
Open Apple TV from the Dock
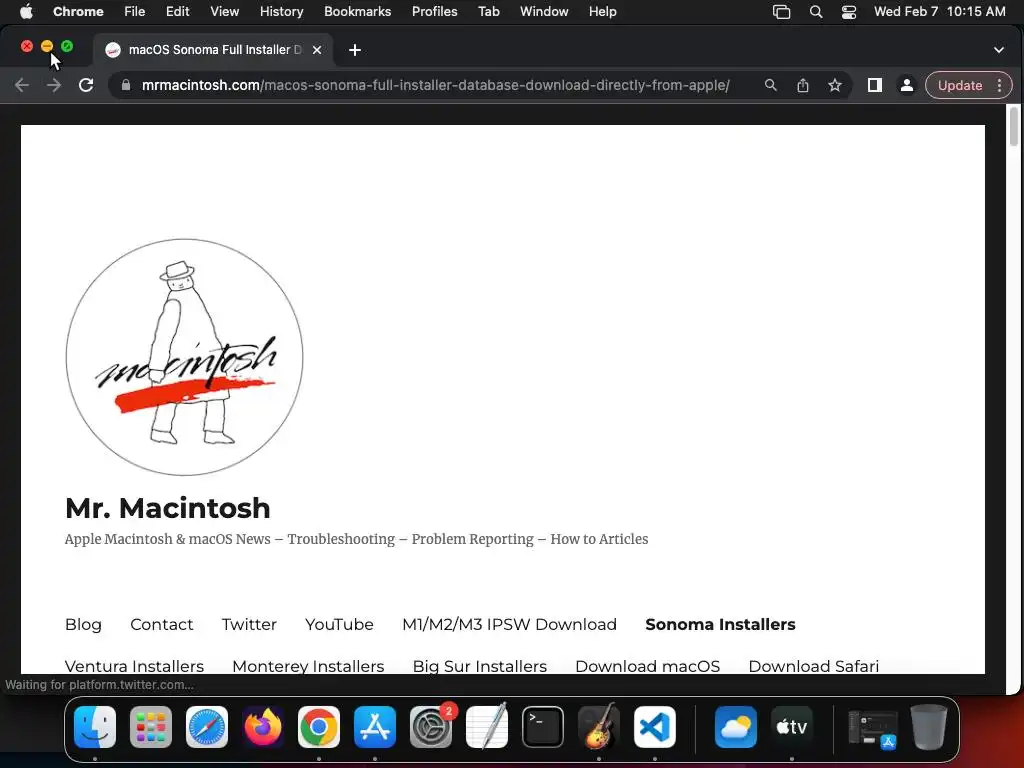tap(792, 727)
